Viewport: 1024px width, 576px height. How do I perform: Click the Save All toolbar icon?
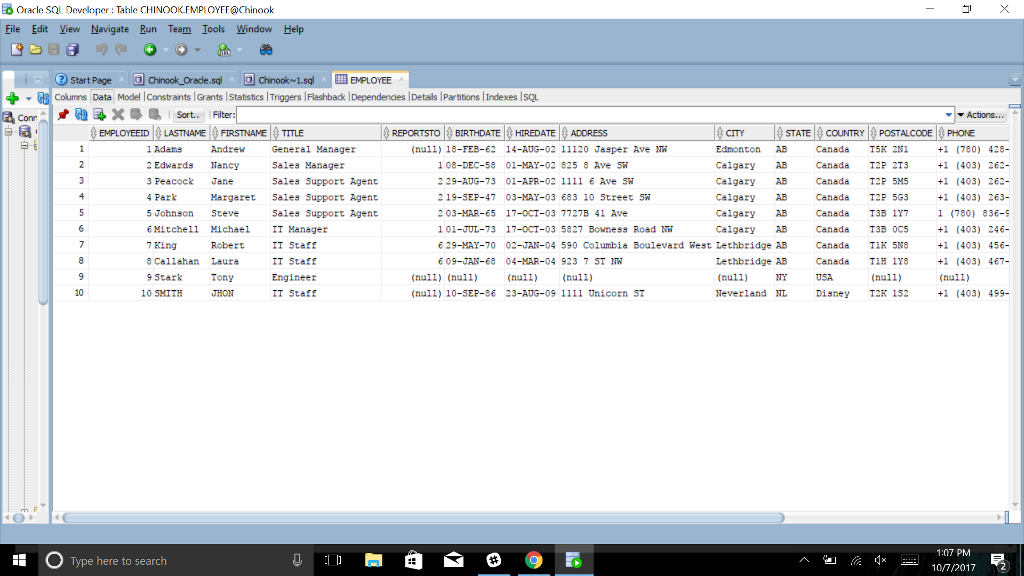(x=73, y=49)
